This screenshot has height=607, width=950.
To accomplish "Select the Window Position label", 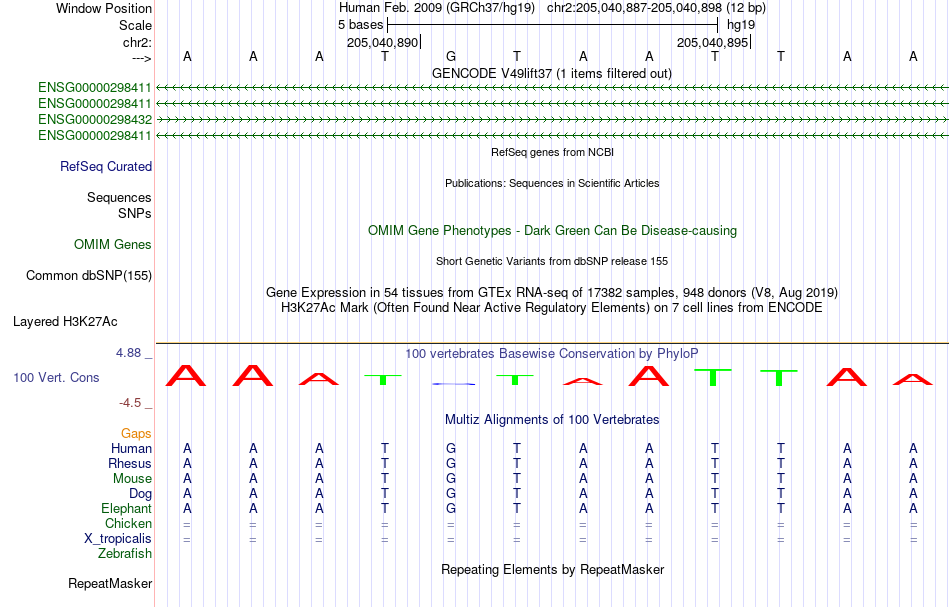I will [104, 8].
